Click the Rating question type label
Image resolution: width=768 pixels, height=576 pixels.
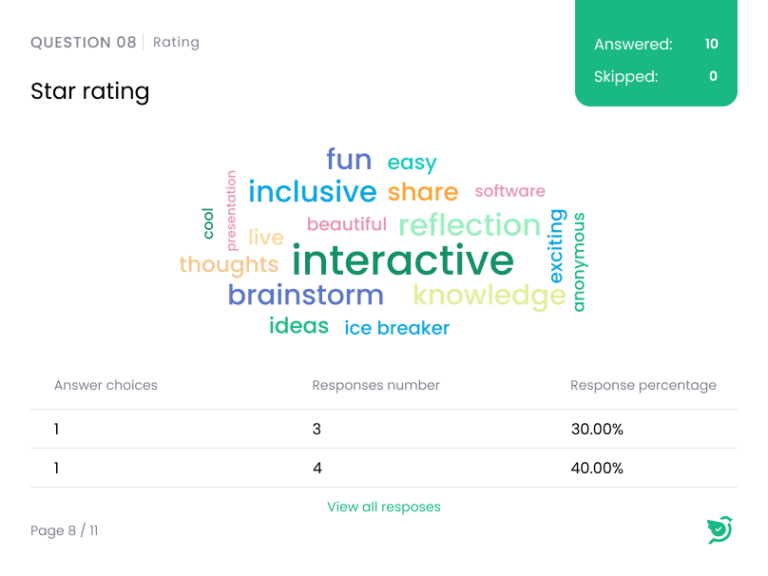coord(176,42)
